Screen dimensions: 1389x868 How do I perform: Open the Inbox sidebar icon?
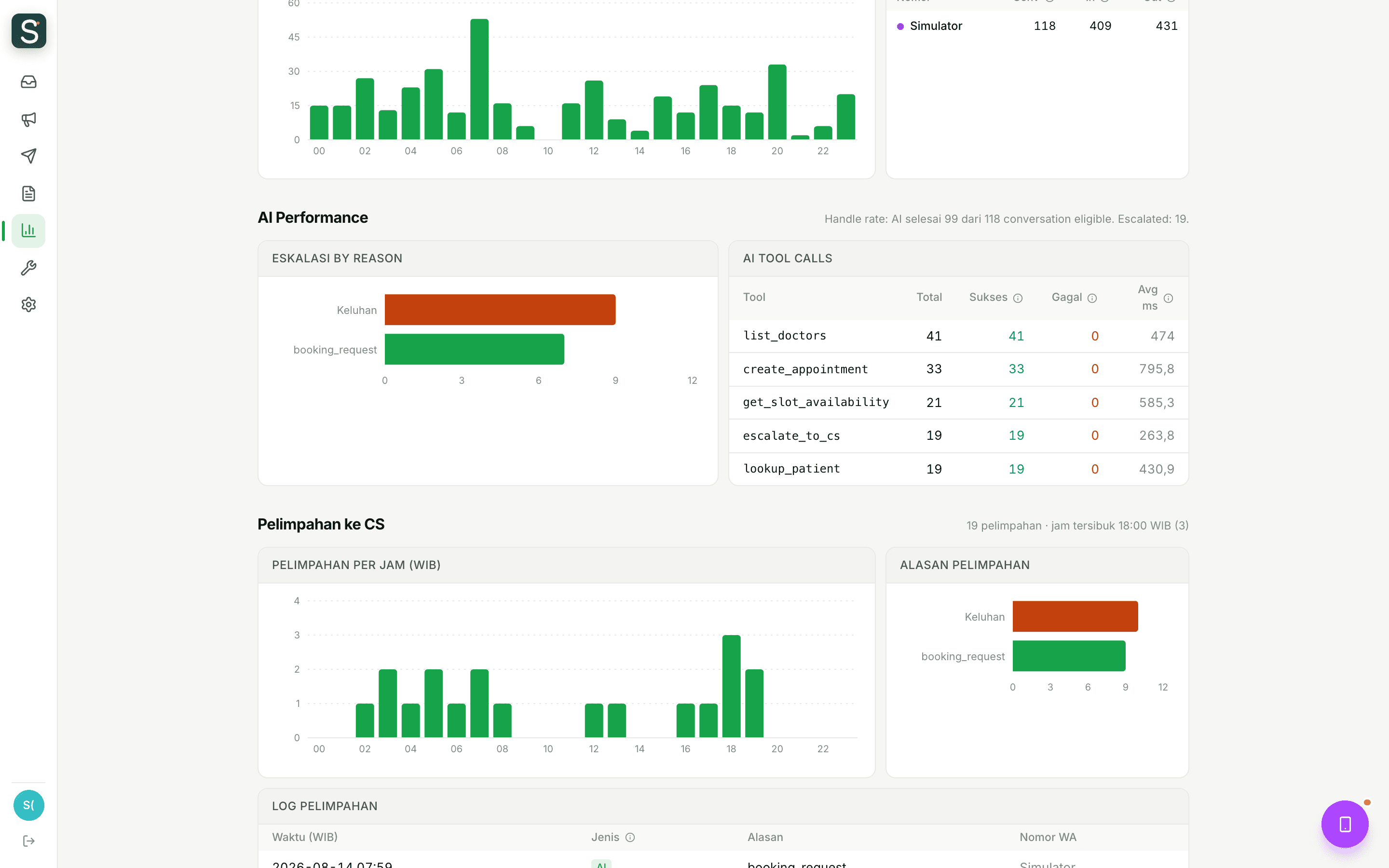coord(29,82)
